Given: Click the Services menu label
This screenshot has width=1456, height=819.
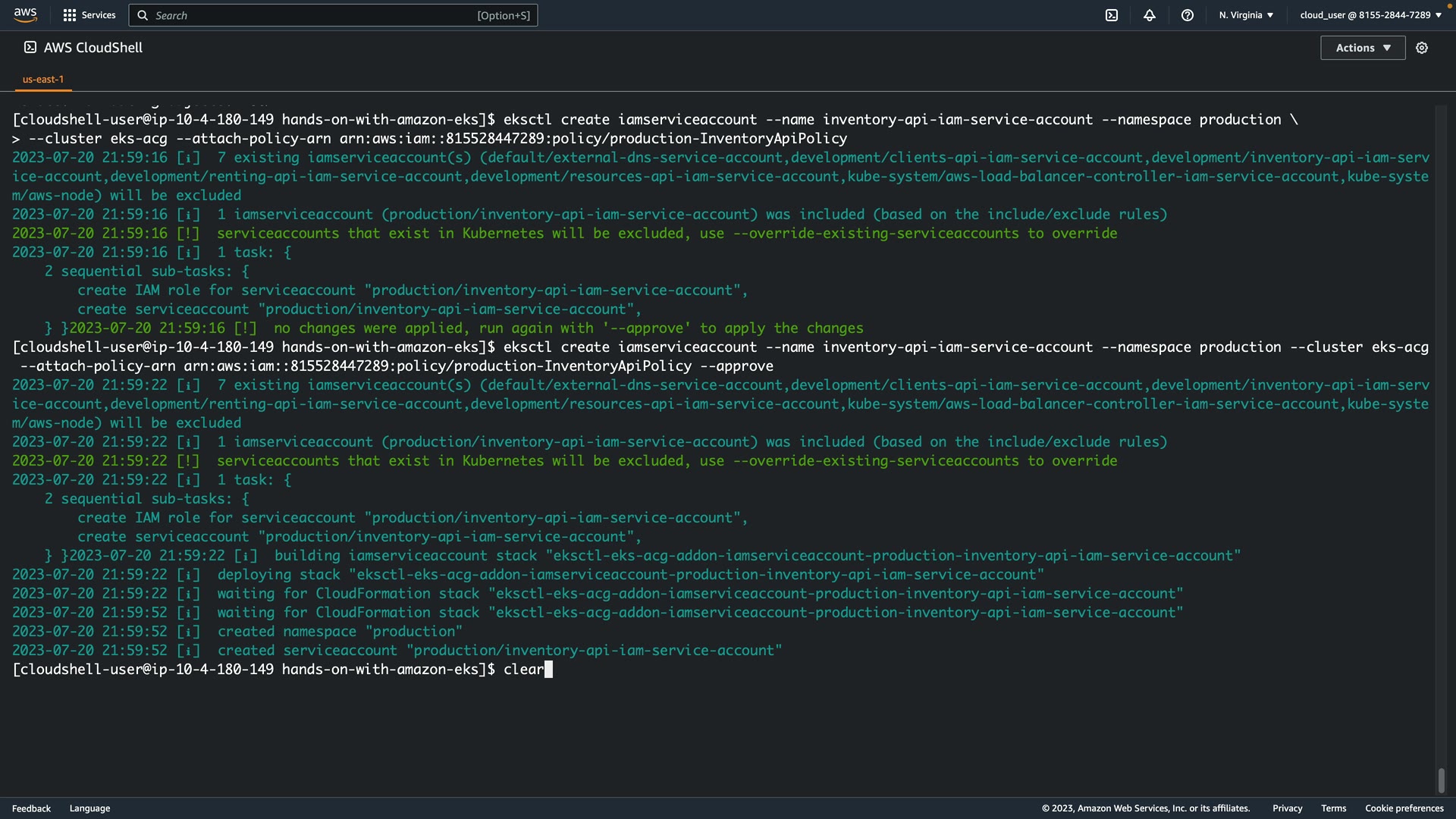Looking at the screenshot, I should pos(99,15).
